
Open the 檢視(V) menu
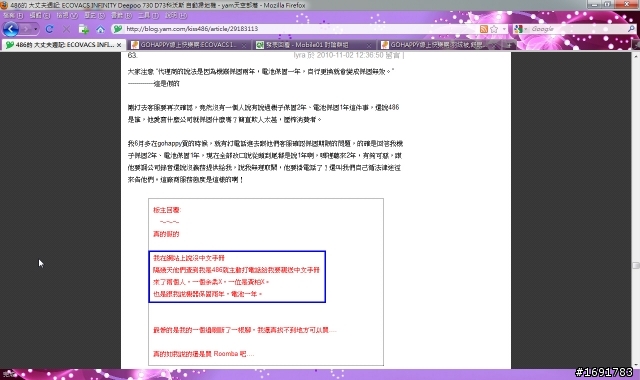click(67, 16)
